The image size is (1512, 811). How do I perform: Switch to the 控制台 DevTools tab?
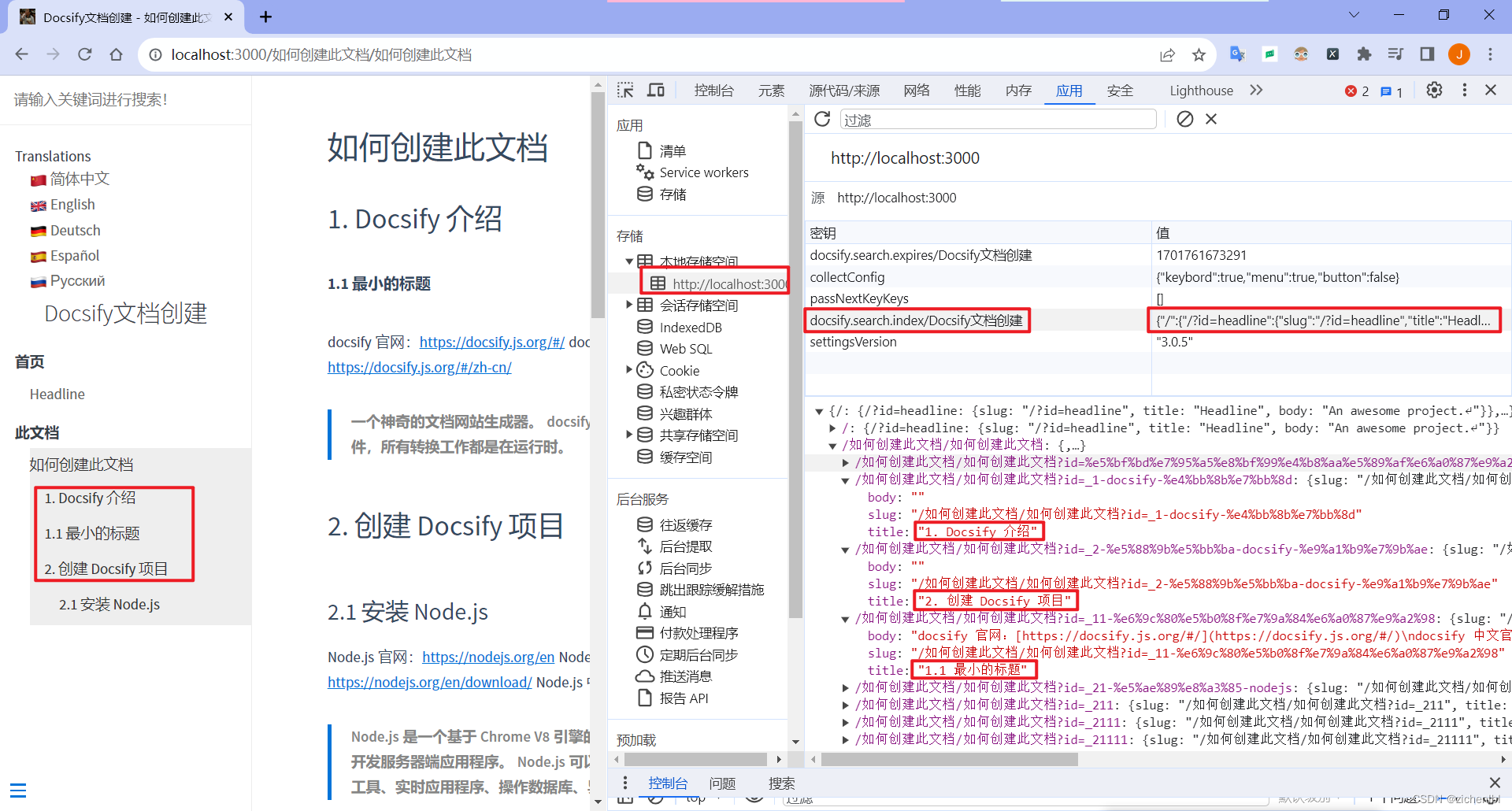coord(713,91)
